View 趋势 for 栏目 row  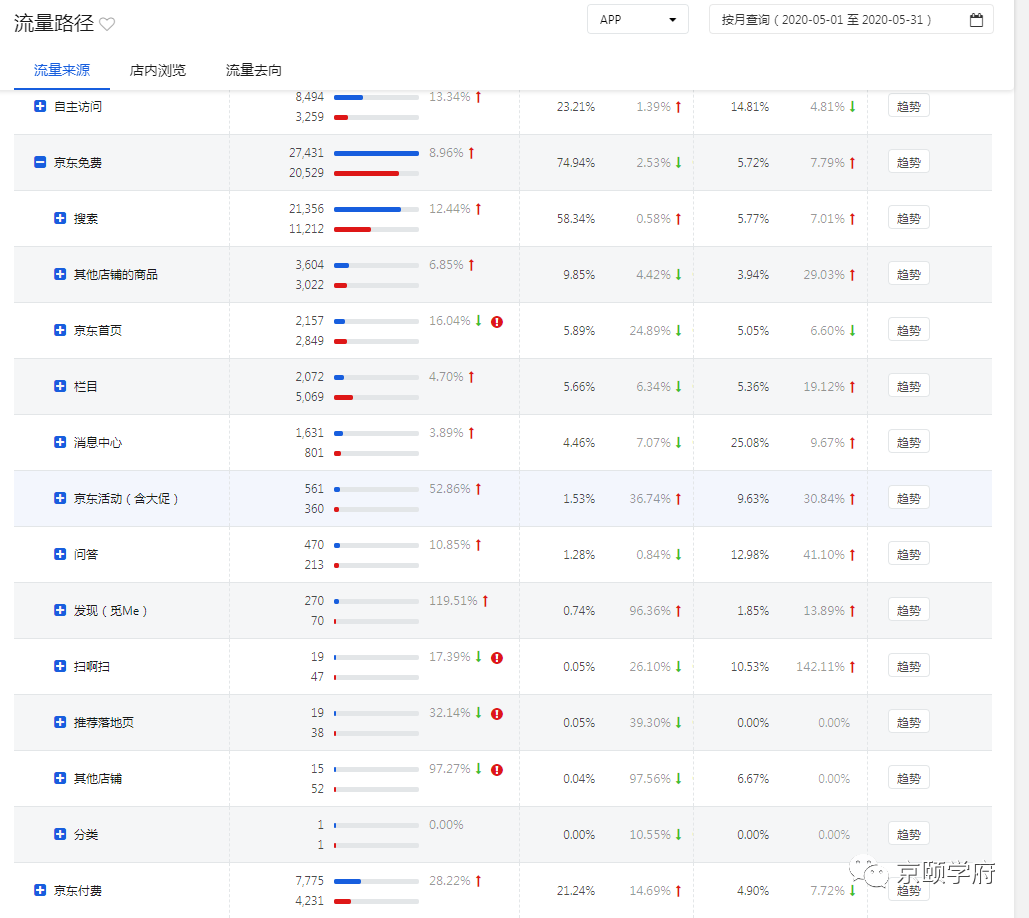coord(908,386)
